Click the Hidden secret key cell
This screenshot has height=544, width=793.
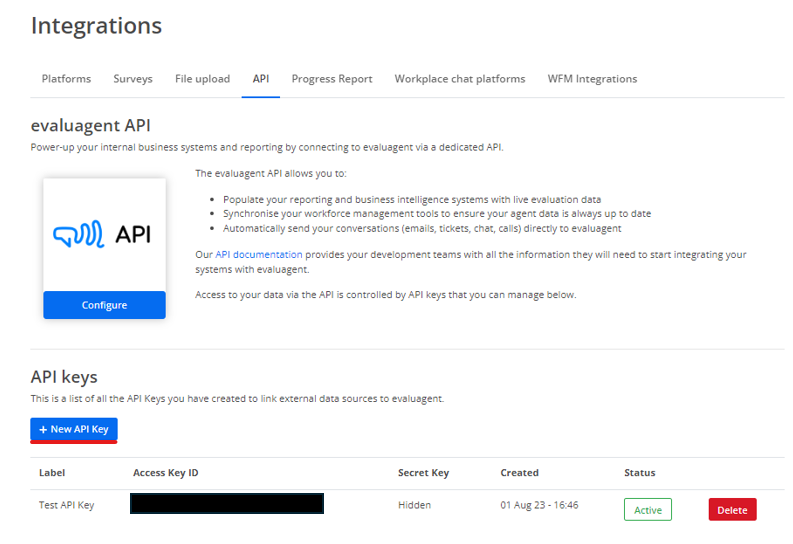tap(414, 505)
